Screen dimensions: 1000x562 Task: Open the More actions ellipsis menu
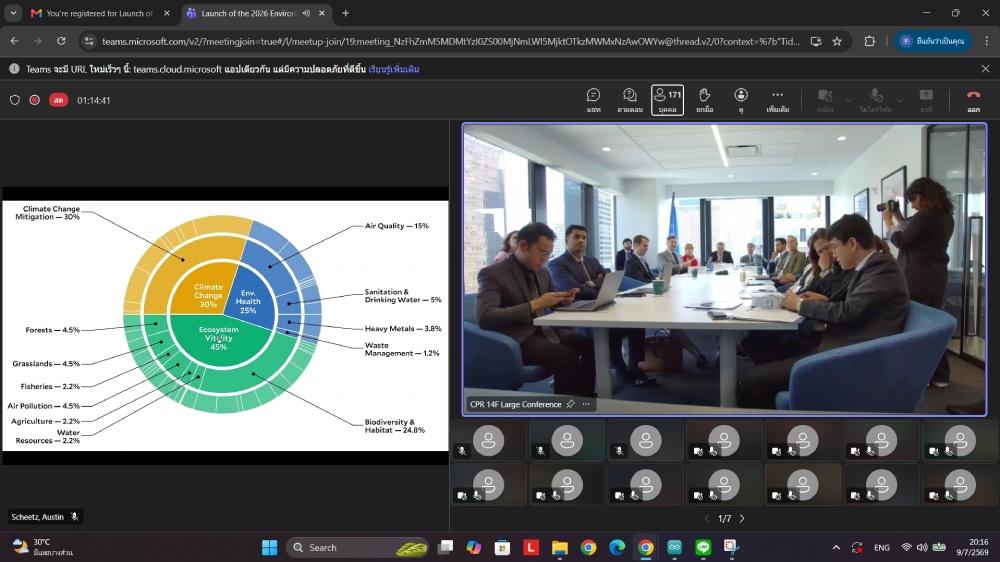coord(777,100)
